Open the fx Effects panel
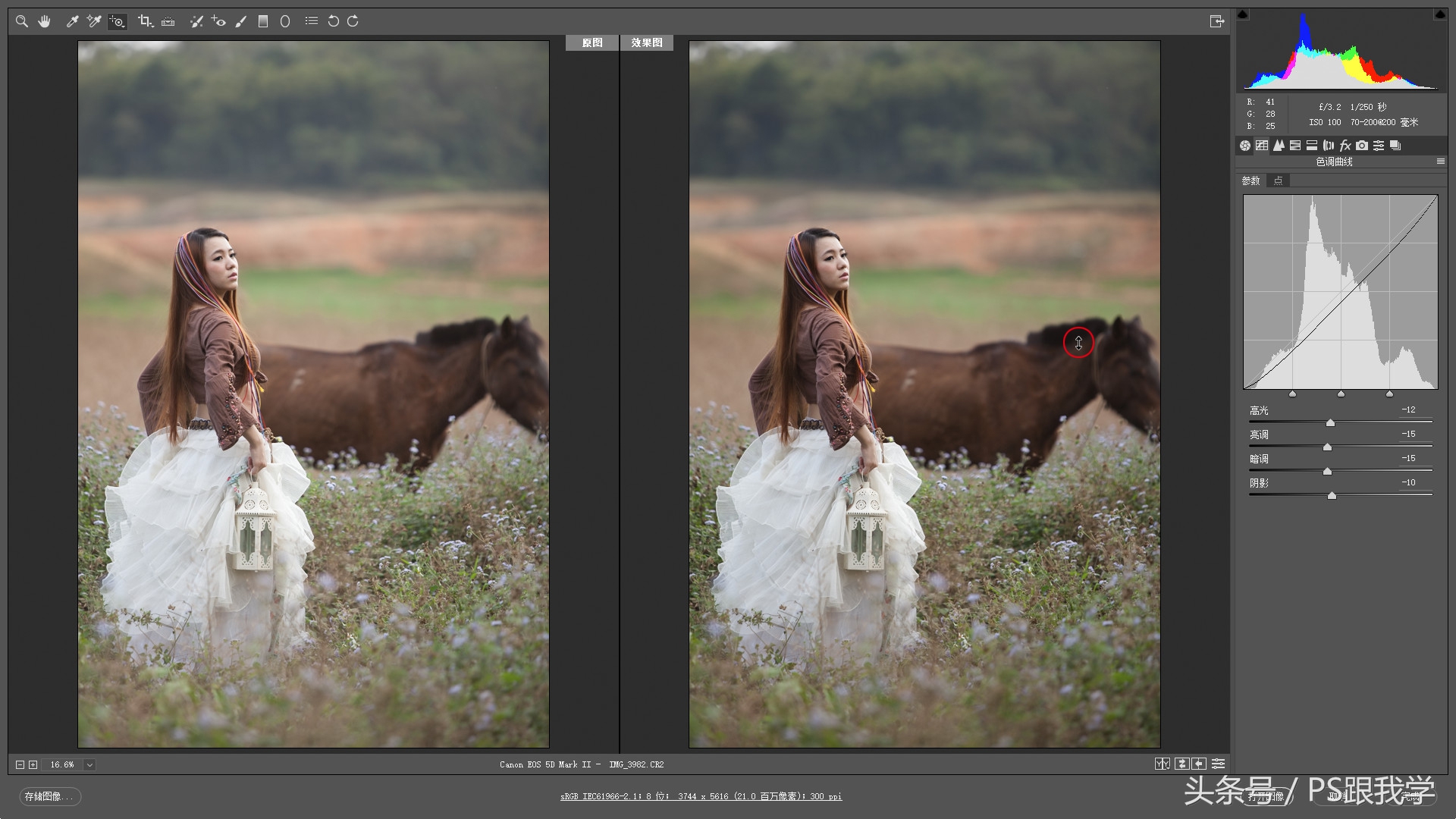 pyautogui.click(x=1344, y=145)
